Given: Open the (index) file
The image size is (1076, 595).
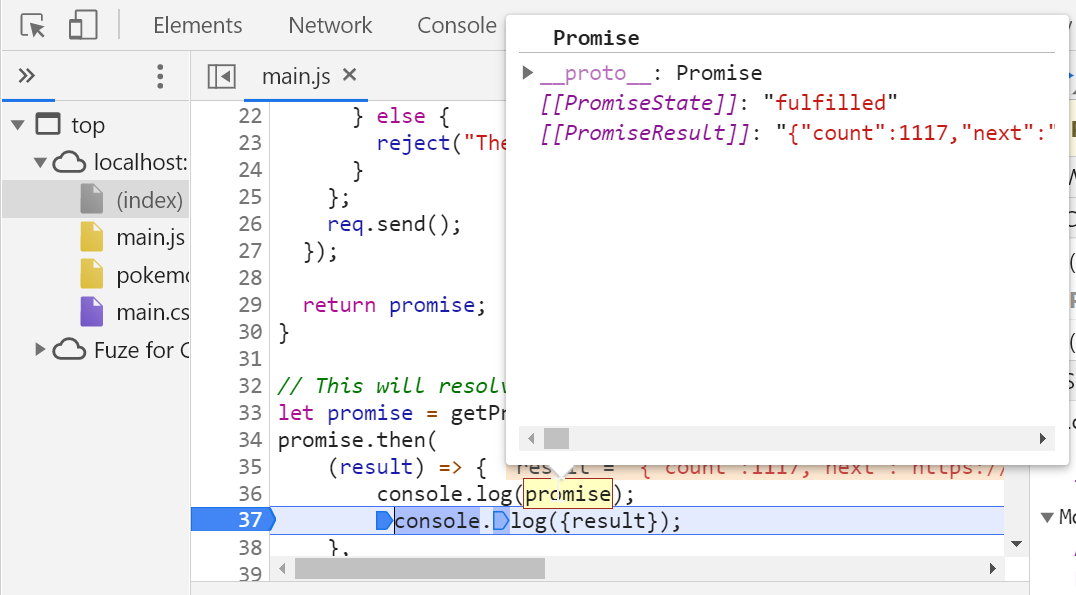Looking at the screenshot, I should tap(150, 200).
